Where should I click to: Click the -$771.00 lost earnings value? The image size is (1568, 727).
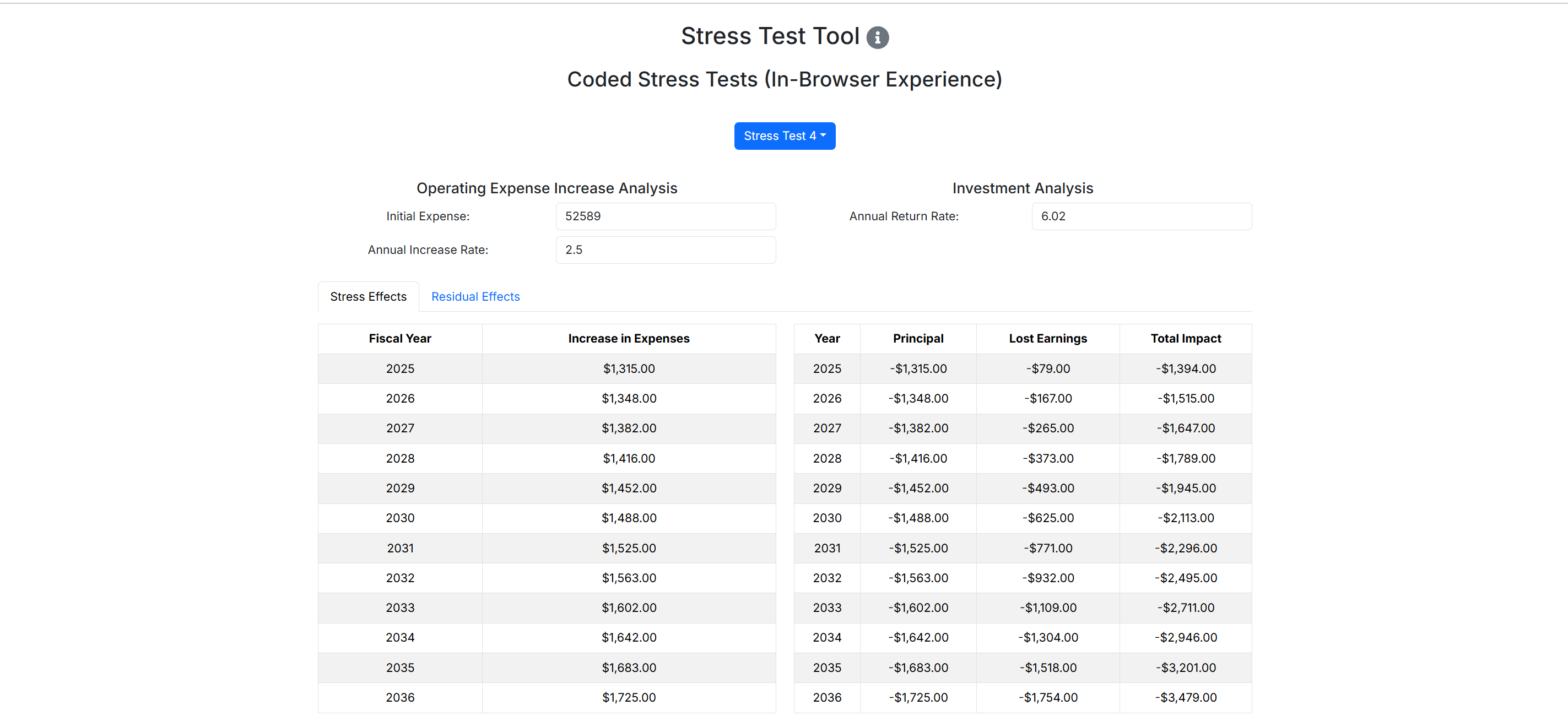(1047, 548)
